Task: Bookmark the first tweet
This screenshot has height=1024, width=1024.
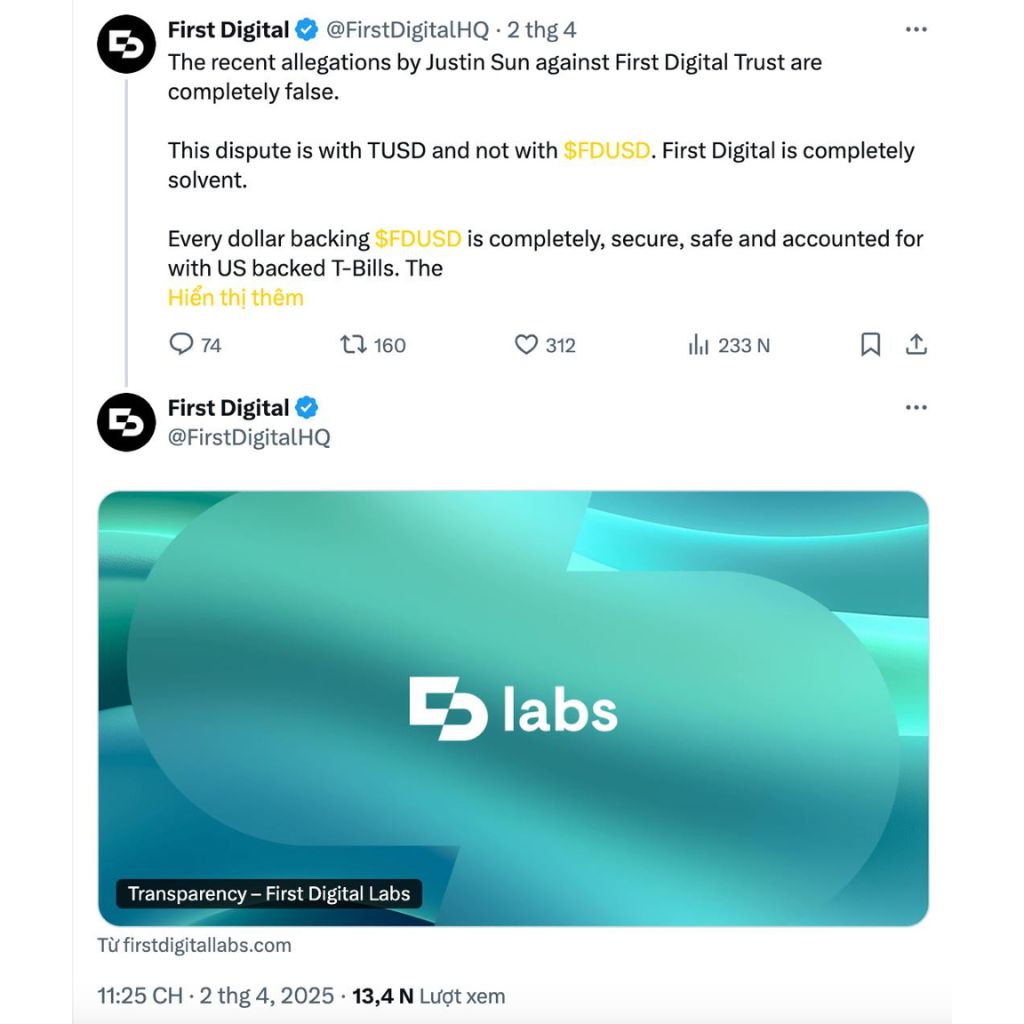Action: (870, 345)
